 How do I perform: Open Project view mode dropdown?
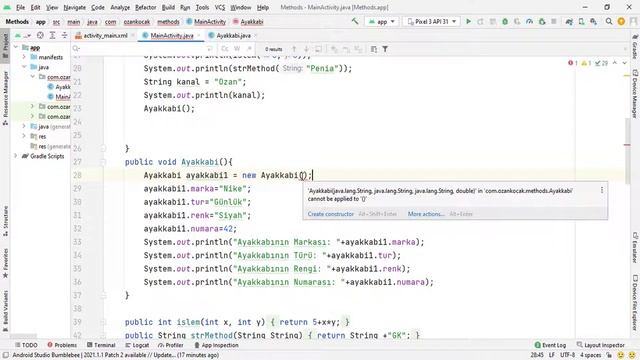pyautogui.click(x=22, y=36)
